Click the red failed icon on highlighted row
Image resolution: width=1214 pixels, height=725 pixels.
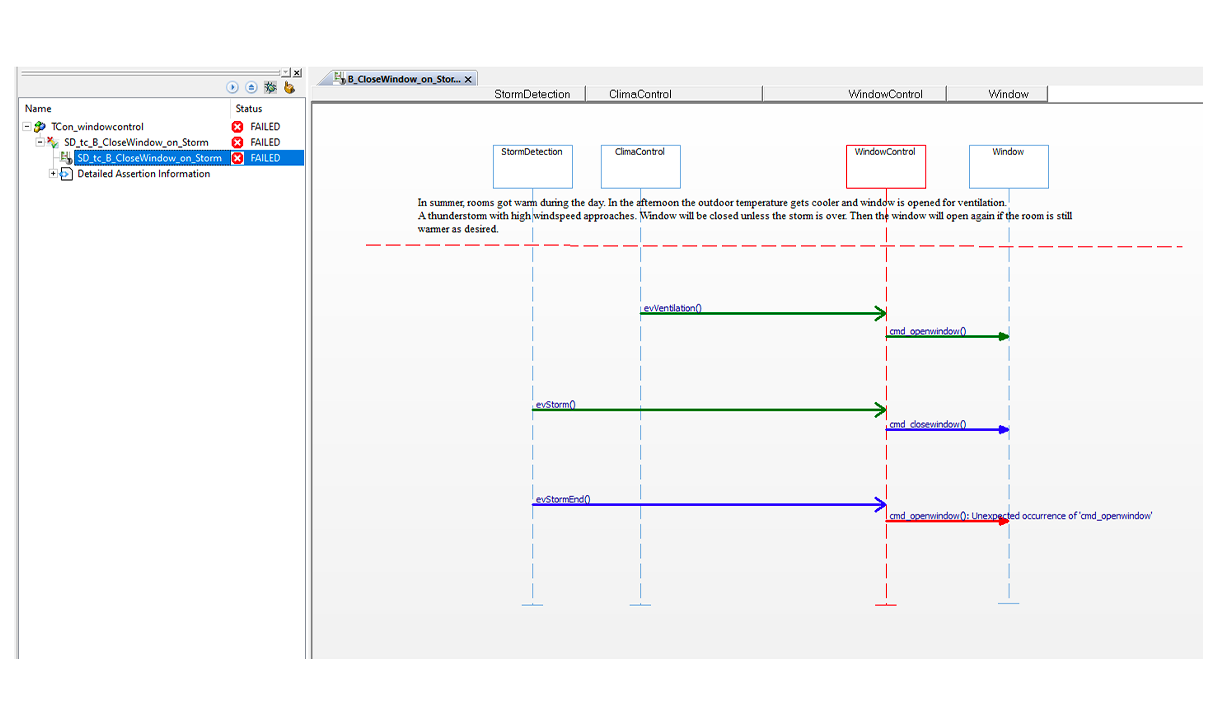coord(238,158)
